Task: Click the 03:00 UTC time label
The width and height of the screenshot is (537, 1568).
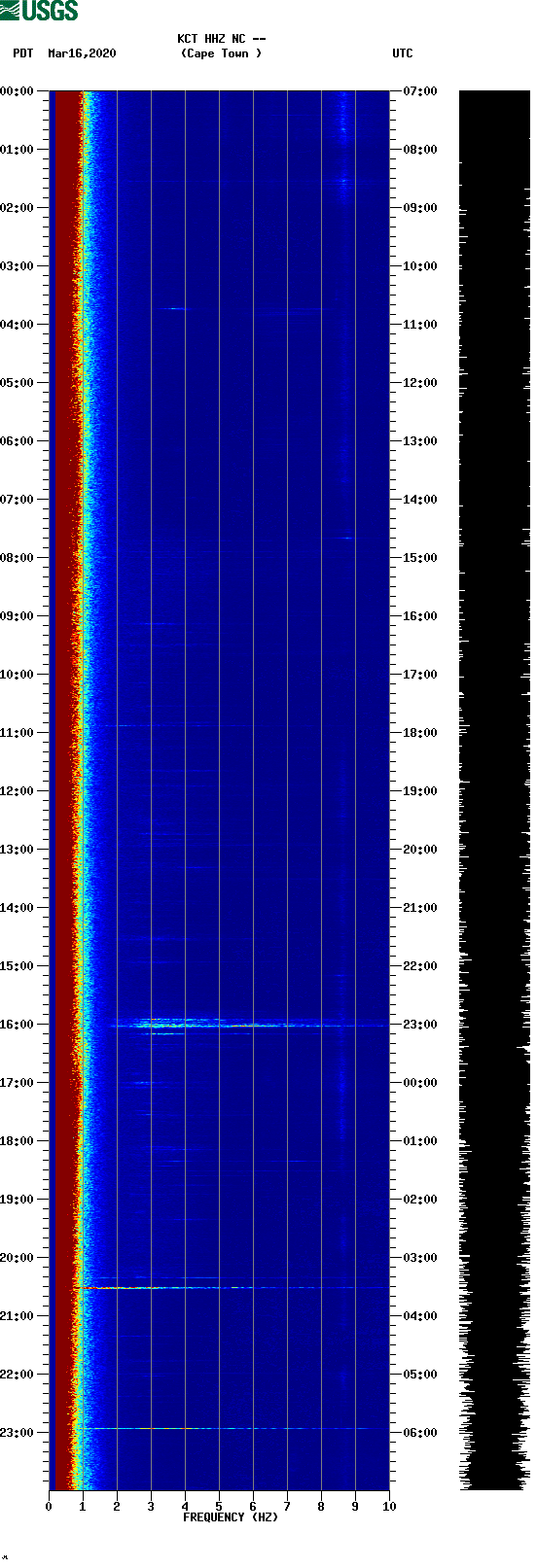Action: point(420,1258)
